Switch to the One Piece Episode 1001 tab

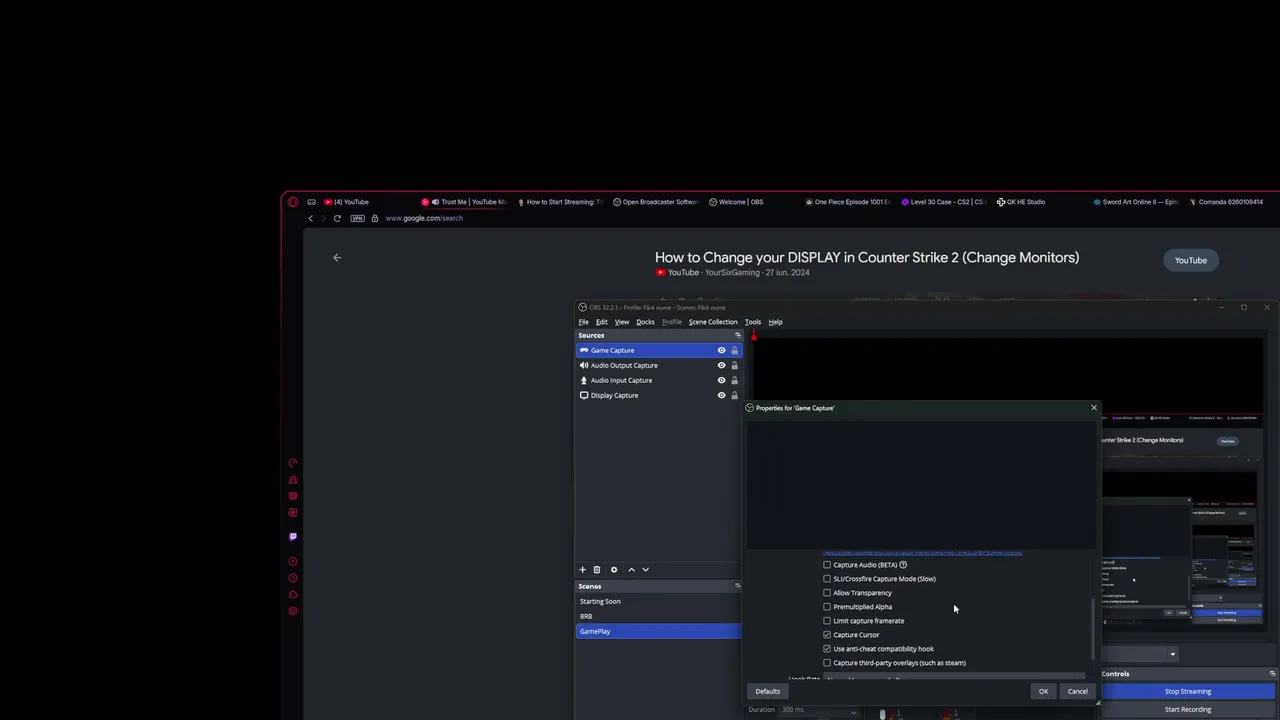click(x=848, y=202)
